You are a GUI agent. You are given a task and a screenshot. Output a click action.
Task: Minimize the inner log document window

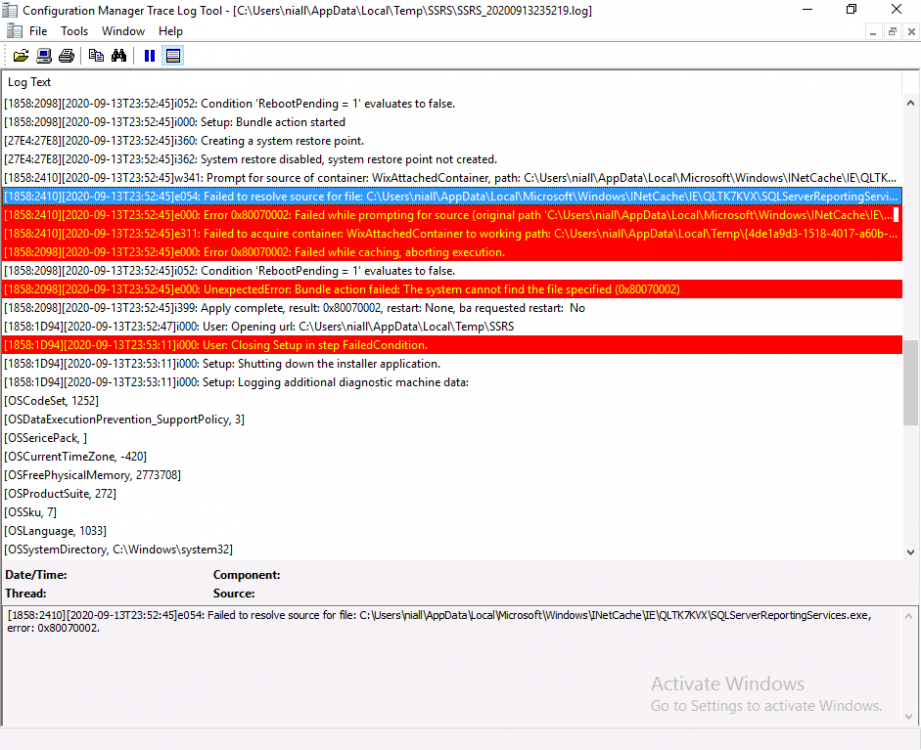tap(873, 32)
